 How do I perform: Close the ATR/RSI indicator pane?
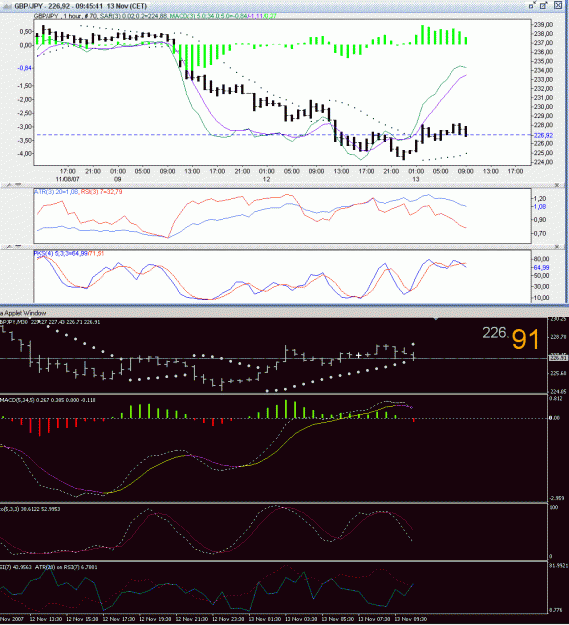coord(558,185)
